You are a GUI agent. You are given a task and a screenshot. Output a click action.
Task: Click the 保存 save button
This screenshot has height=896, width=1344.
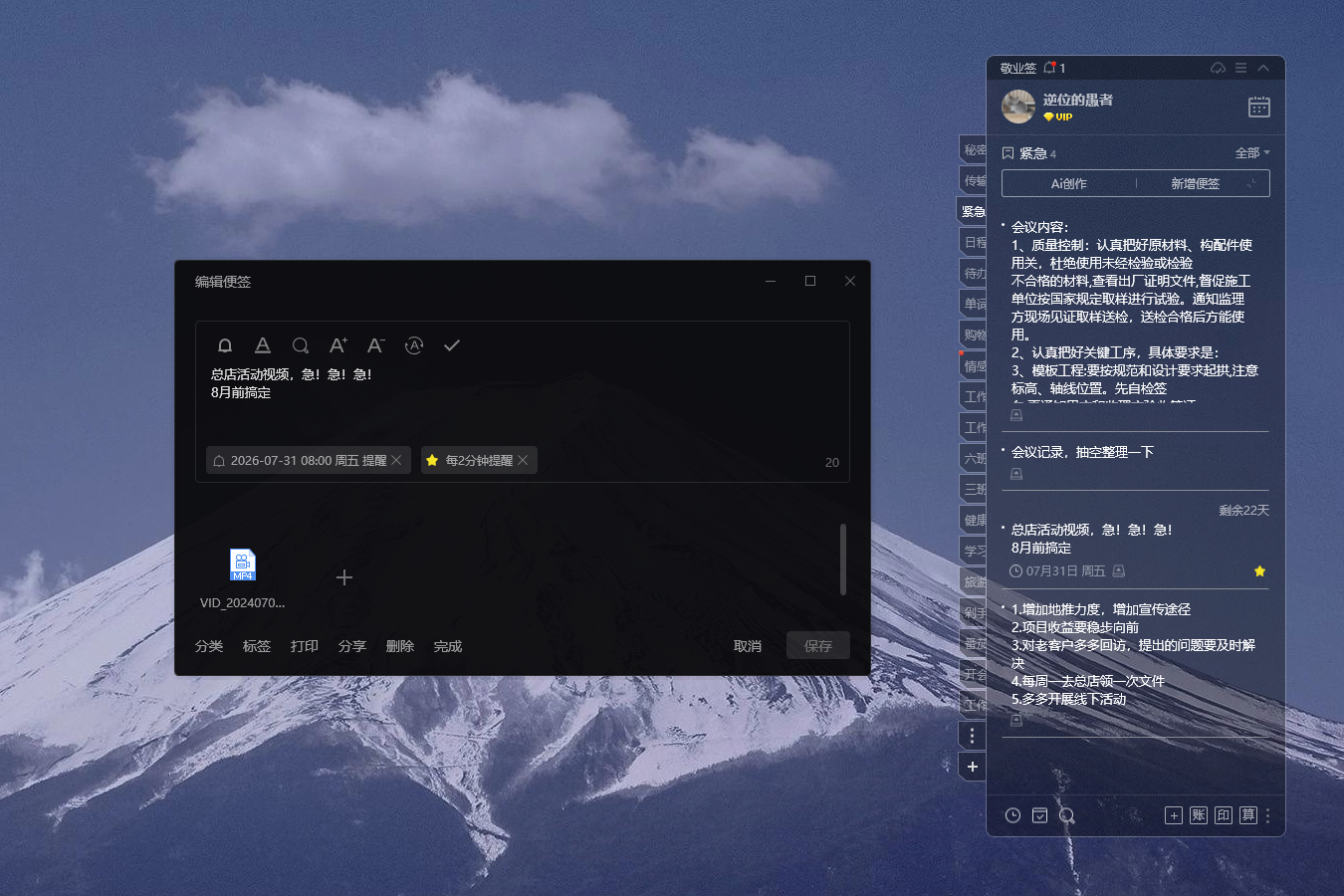[x=818, y=646]
